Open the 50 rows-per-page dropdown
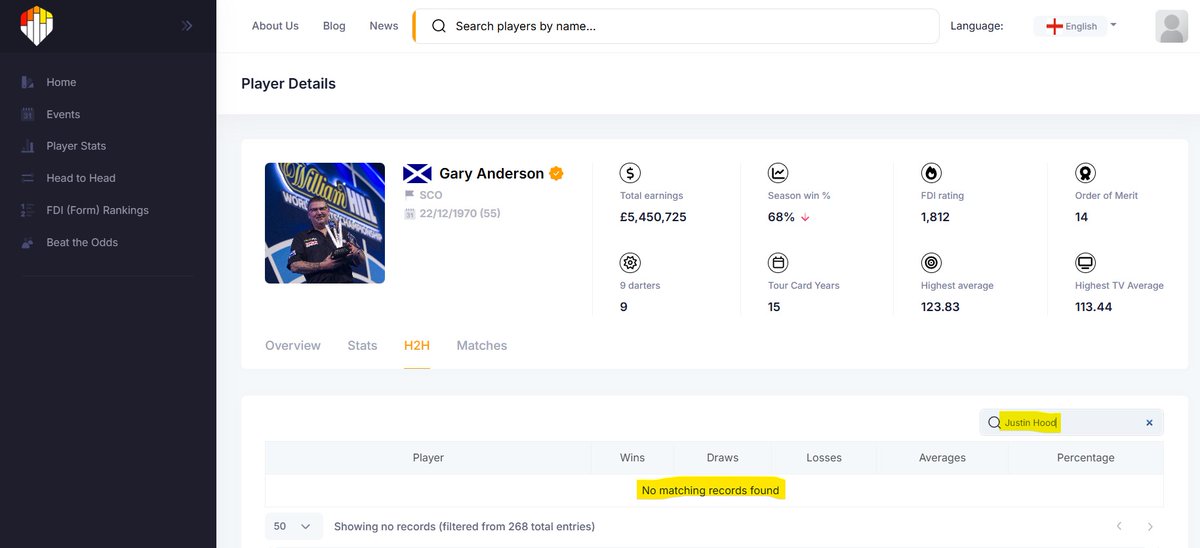 [294, 526]
